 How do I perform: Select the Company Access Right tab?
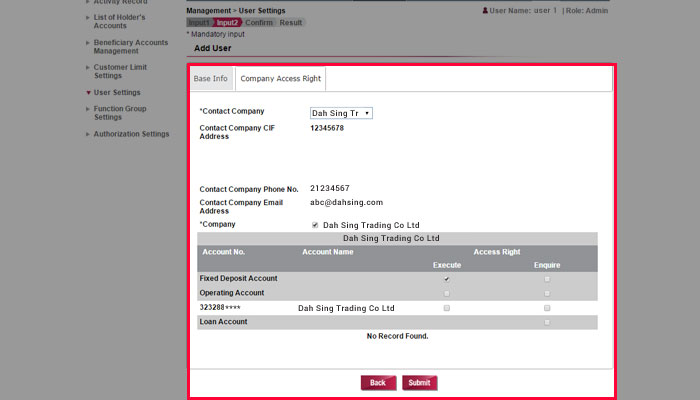click(280, 79)
